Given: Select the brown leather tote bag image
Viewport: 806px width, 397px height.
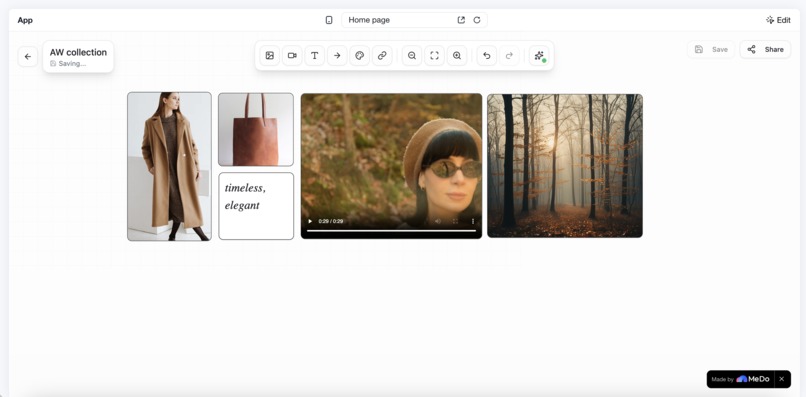Looking at the screenshot, I should (x=256, y=129).
